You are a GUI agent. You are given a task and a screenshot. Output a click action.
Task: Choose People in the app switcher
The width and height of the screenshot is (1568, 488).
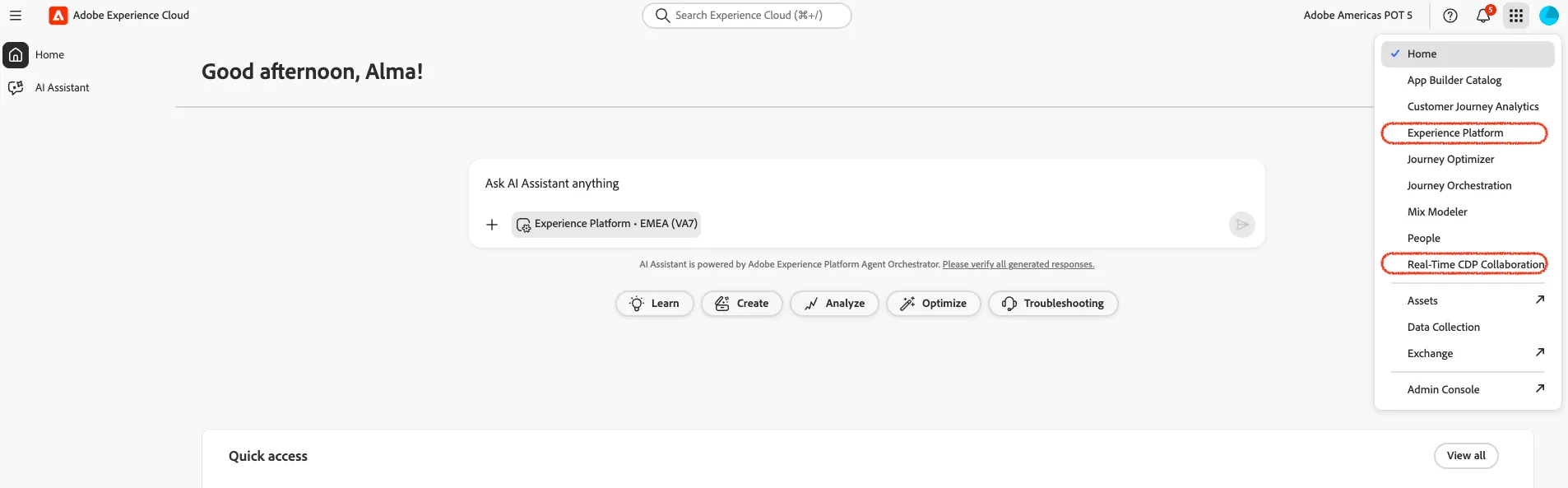coord(1468,239)
